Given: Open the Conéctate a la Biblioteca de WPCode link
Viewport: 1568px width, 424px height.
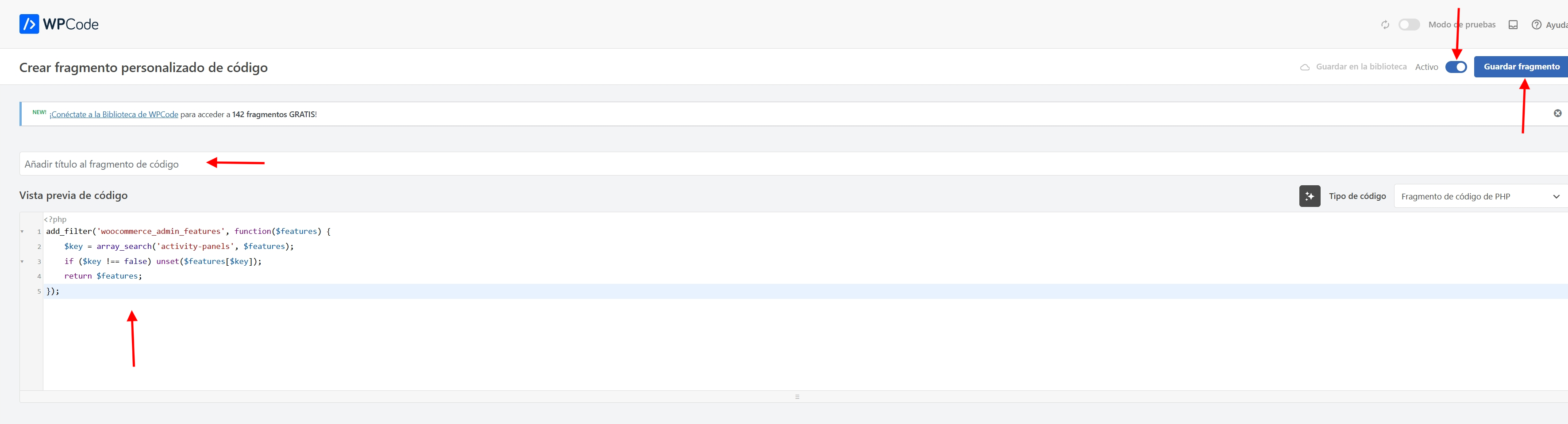Looking at the screenshot, I should pos(114,115).
